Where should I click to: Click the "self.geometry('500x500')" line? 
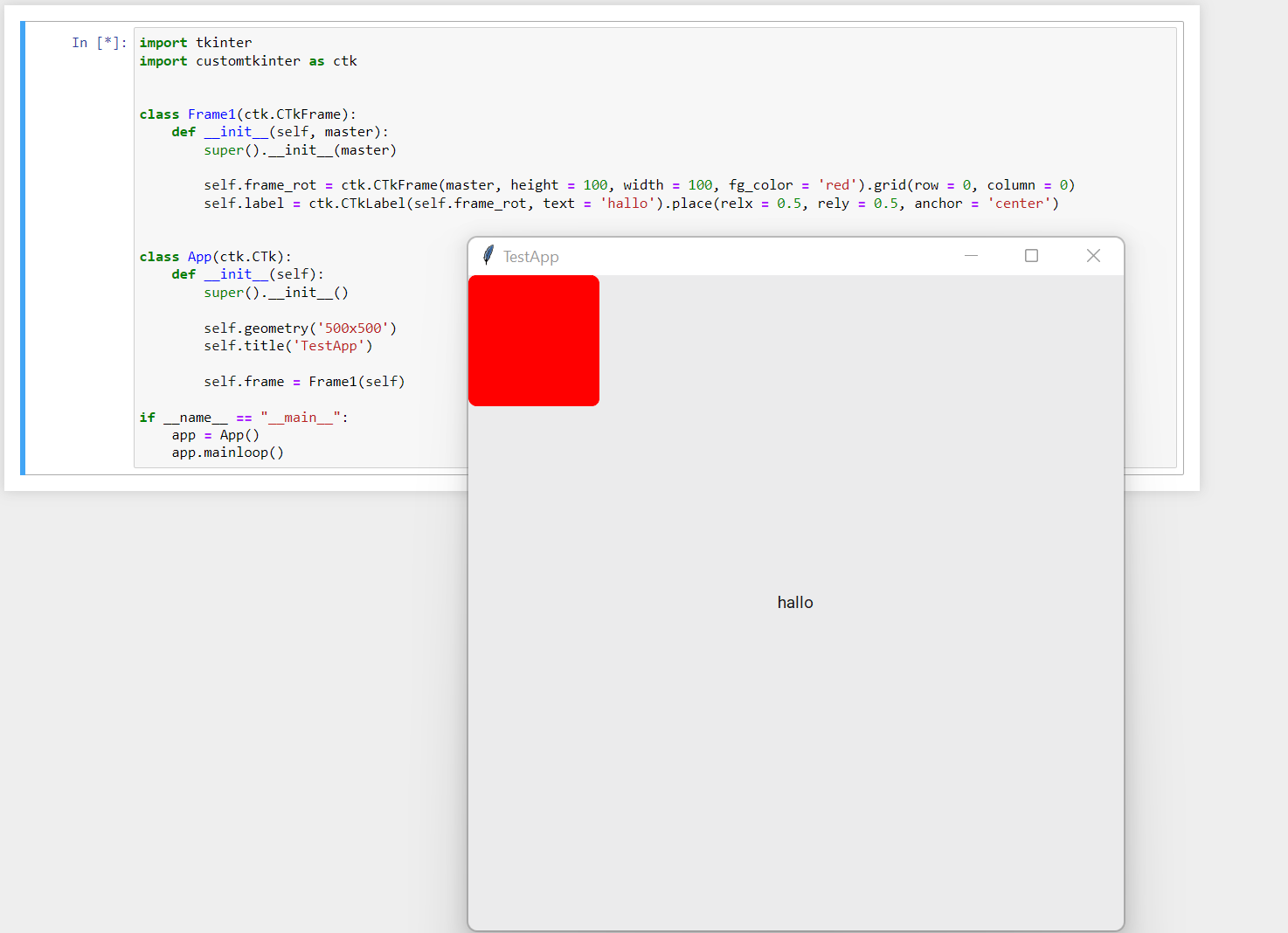pos(301,328)
